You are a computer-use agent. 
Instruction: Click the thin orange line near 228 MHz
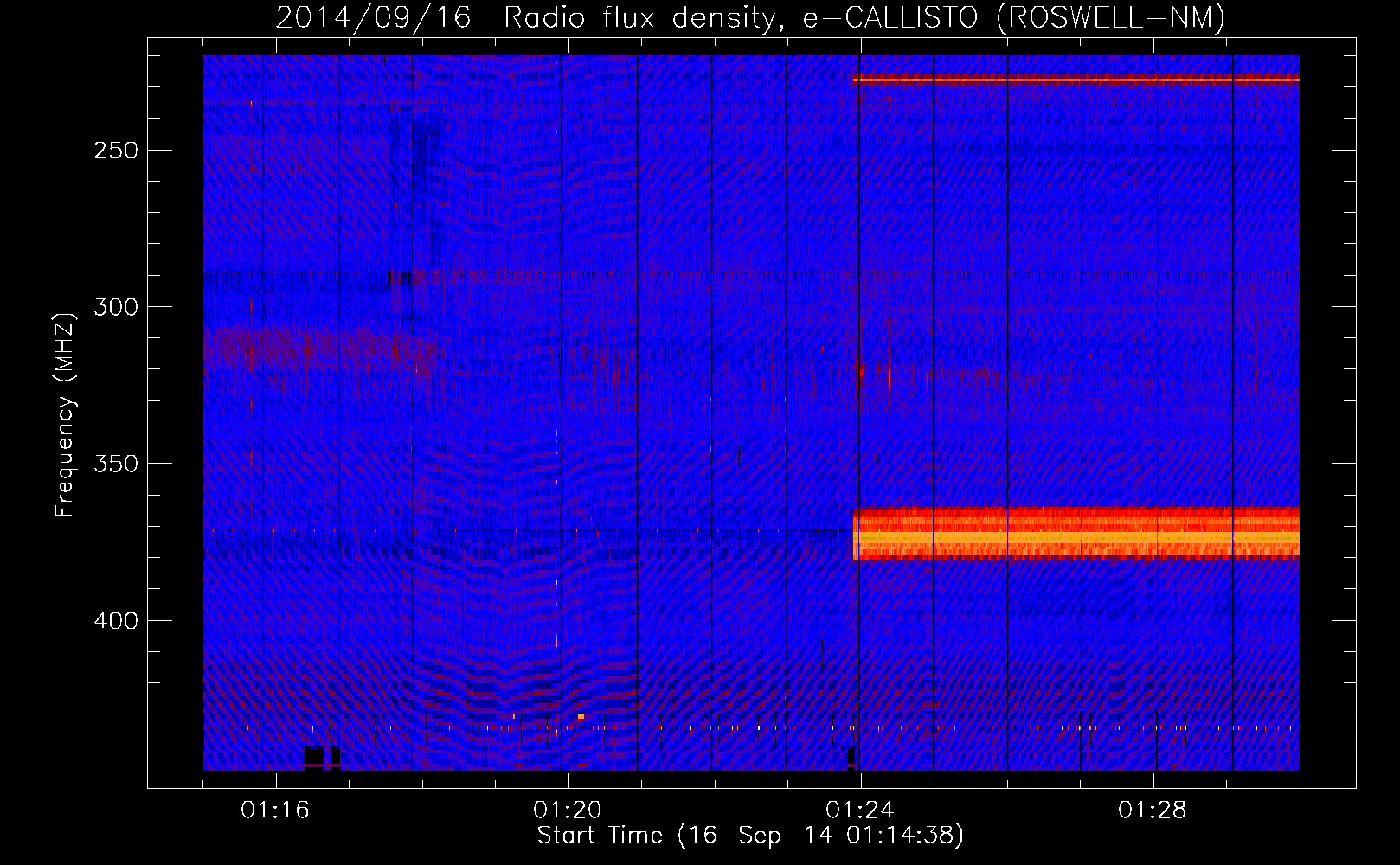[1076, 80]
